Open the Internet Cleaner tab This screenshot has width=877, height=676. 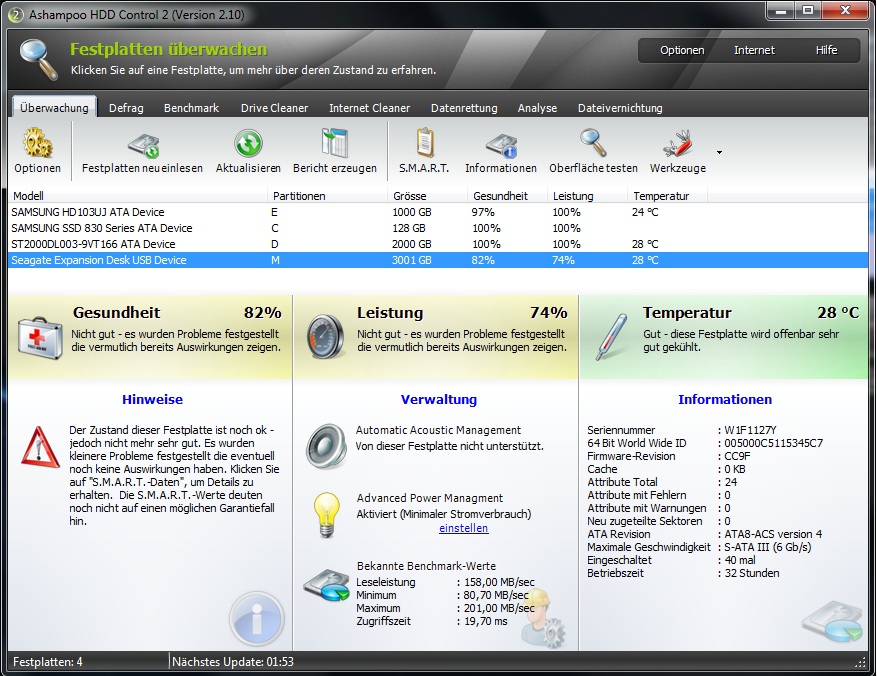(x=369, y=108)
